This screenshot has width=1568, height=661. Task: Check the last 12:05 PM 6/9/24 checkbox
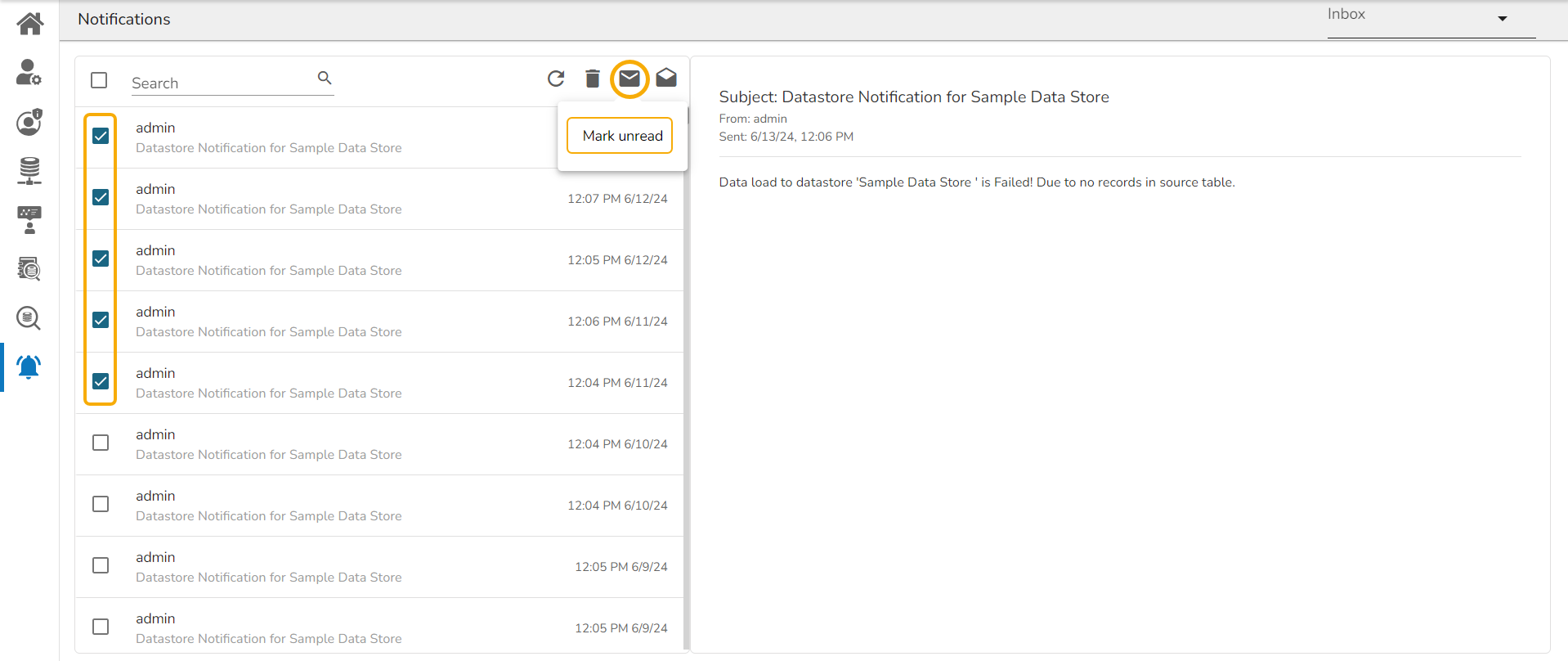pyautogui.click(x=101, y=627)
